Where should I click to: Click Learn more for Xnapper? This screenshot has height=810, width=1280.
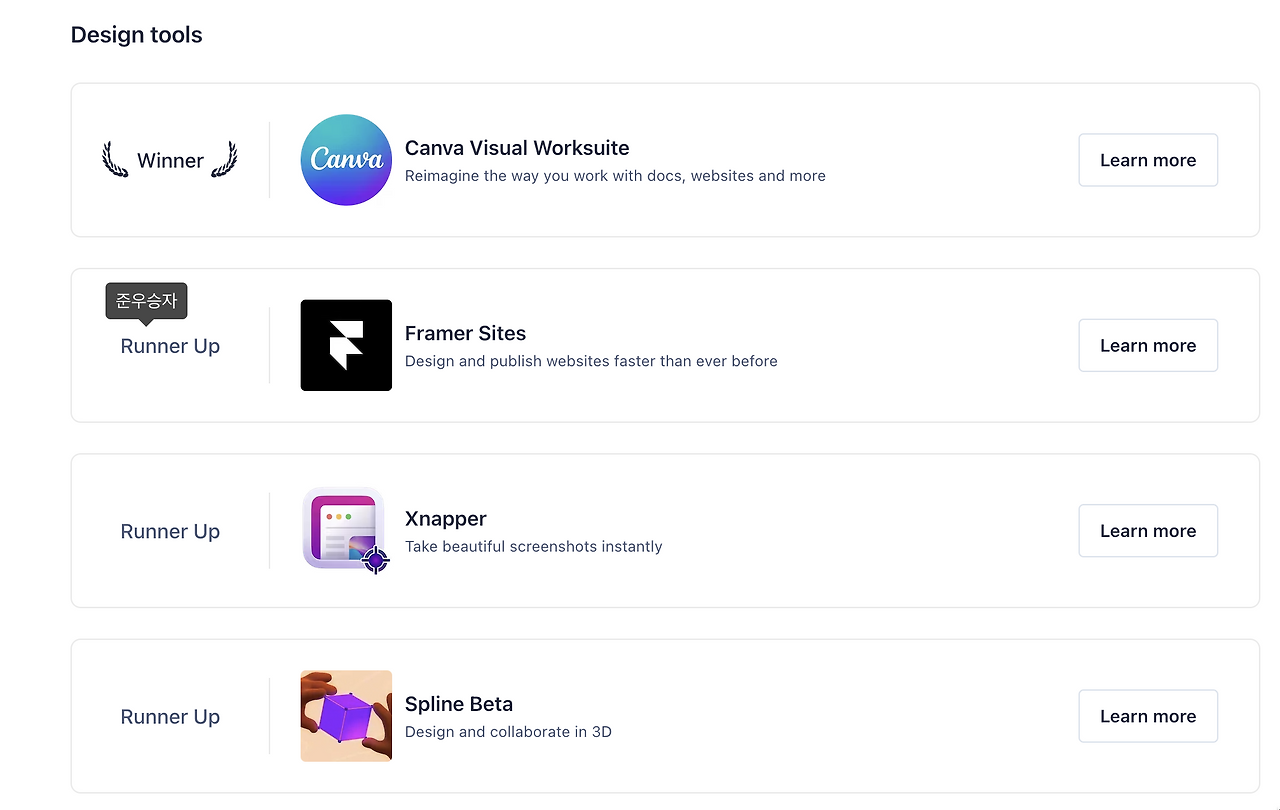click(x=1148, y=531)
